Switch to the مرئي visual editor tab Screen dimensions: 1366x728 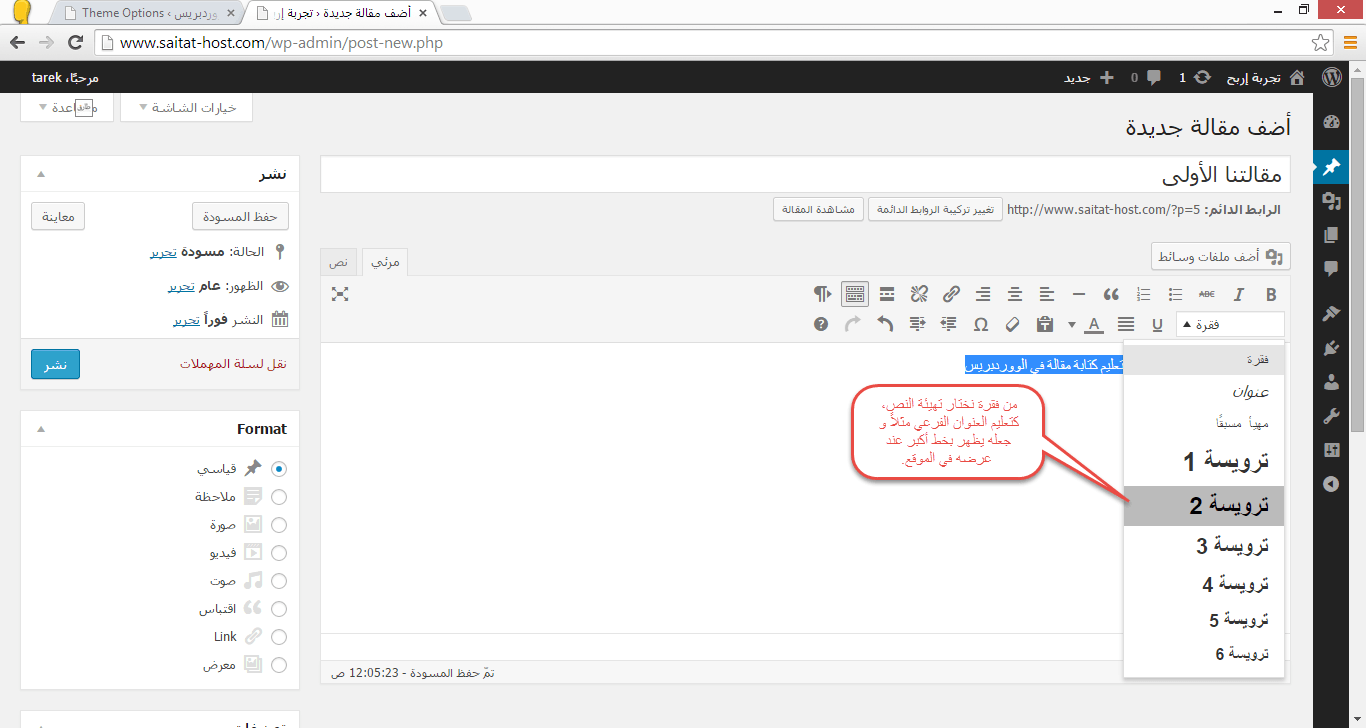pos(385,261)
